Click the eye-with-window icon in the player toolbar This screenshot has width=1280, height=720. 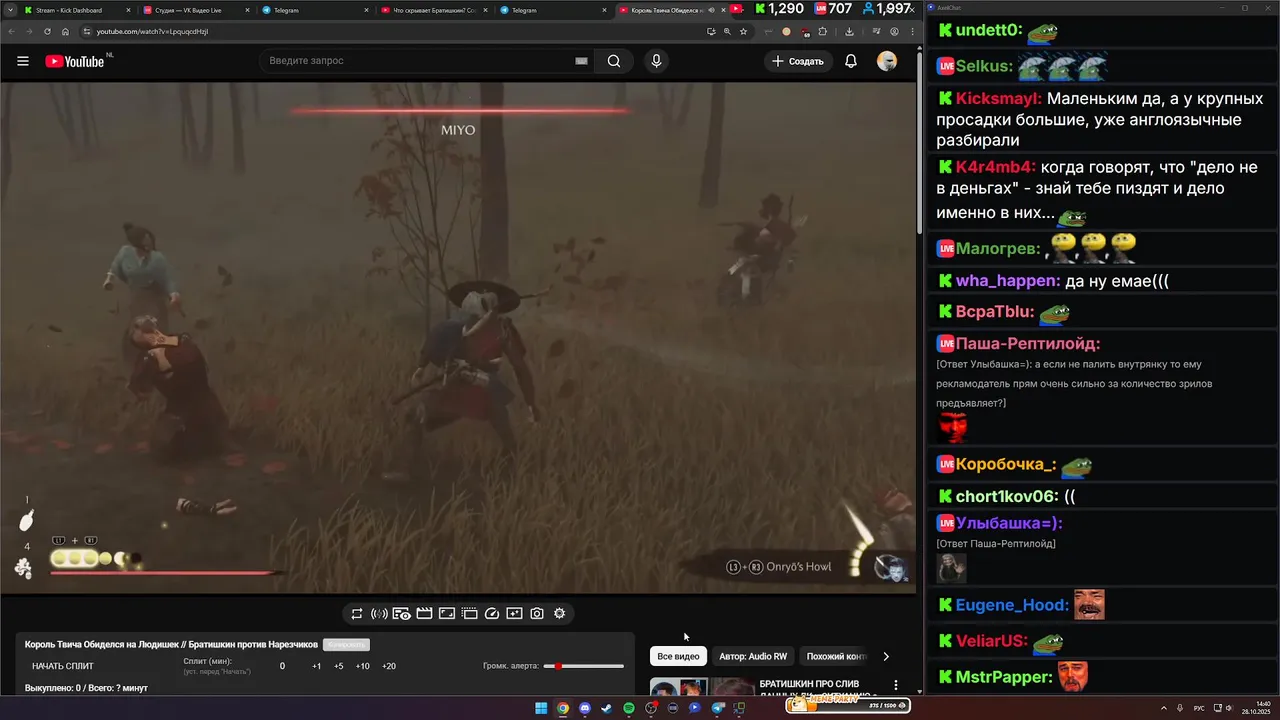[401, 613]
